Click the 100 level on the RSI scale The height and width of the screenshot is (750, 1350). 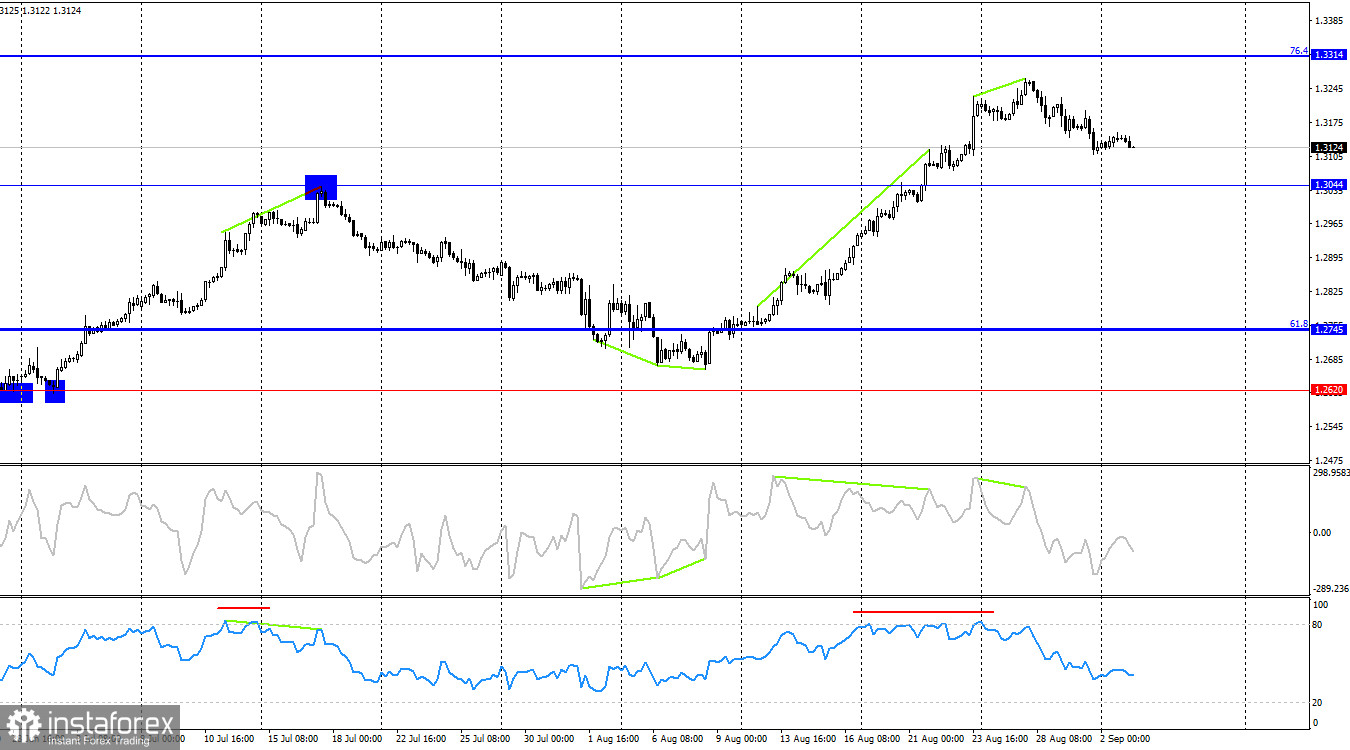[x=1320, y=605]
